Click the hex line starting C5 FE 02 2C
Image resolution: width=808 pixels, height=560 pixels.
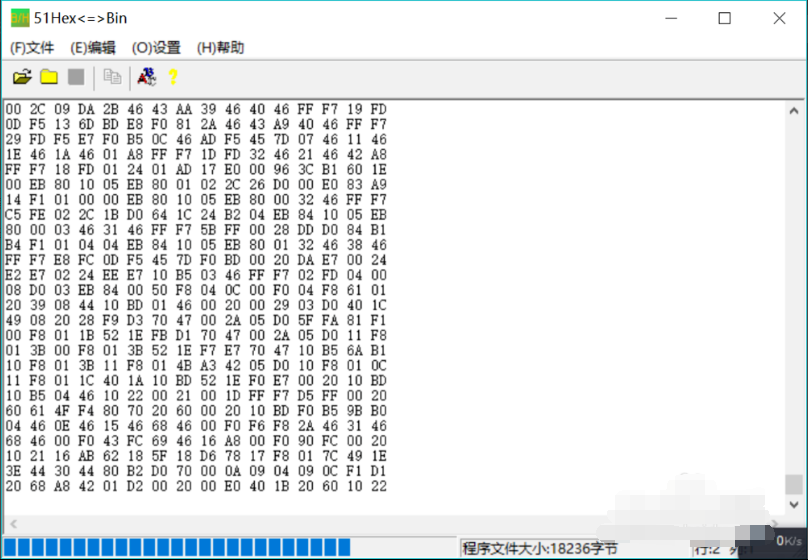pyautogui.click(x=196, y=215)
